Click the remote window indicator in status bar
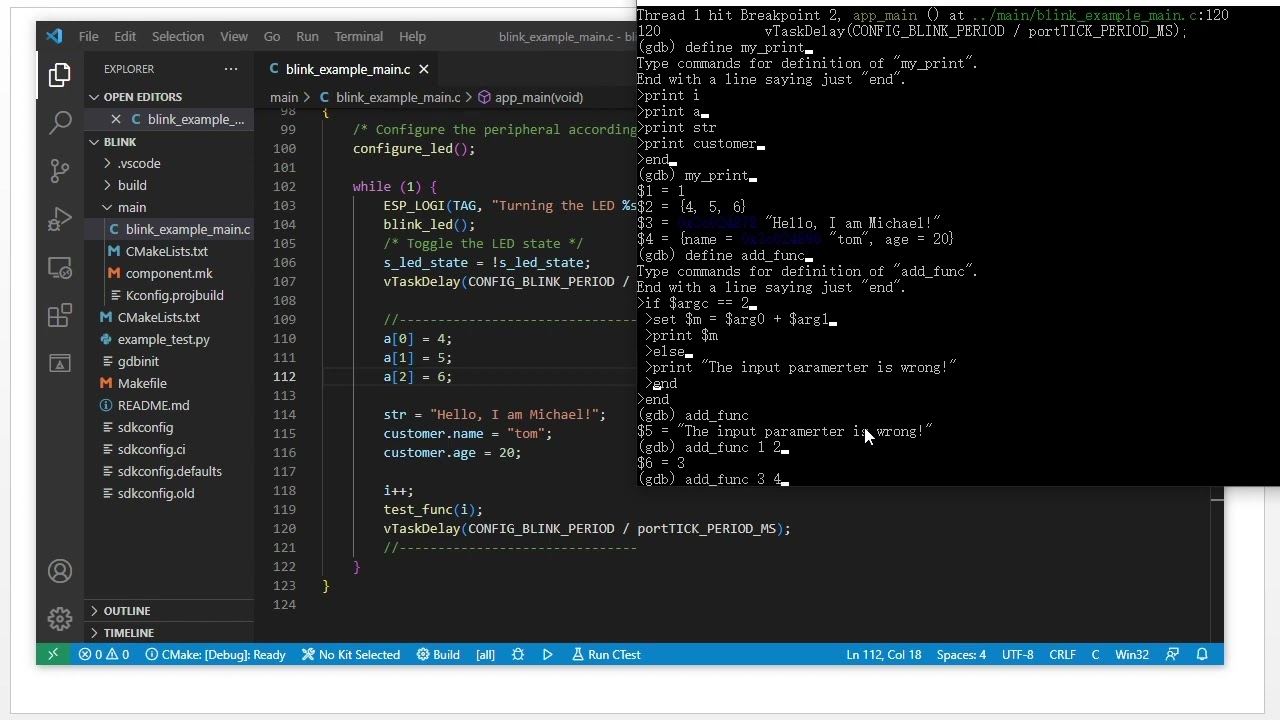The width and height of the screenshot is (1280, 720). click(x=53, y=654)
